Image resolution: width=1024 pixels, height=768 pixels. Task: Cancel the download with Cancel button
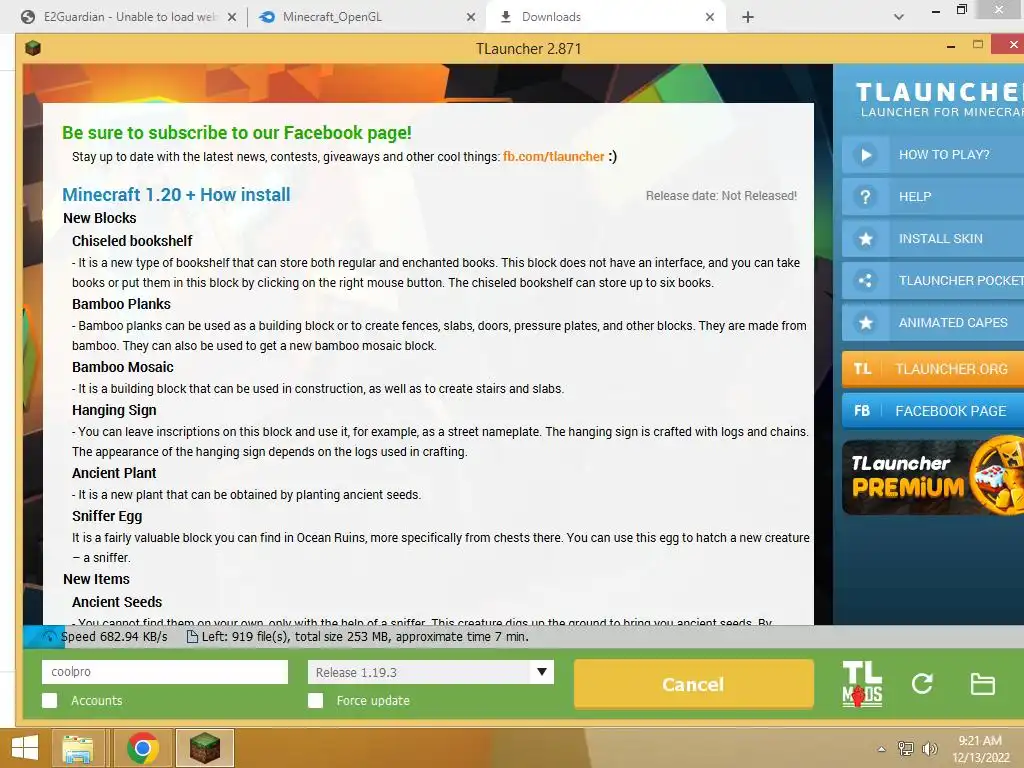pyautogui.click(x=694, y=684)
